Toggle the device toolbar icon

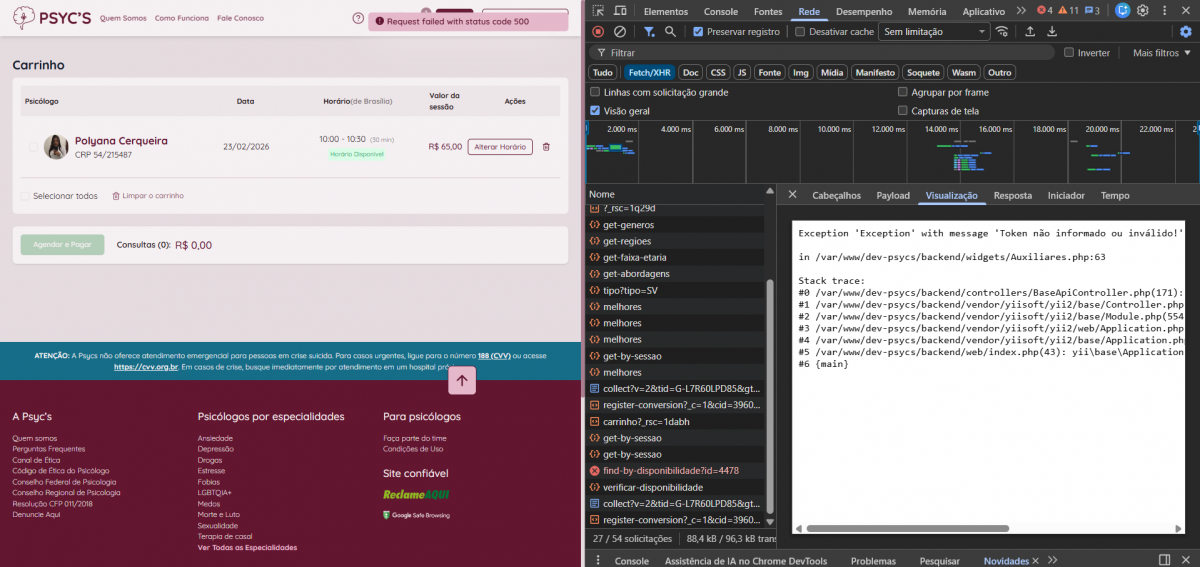pyautogui.click(x=620, y=11)
